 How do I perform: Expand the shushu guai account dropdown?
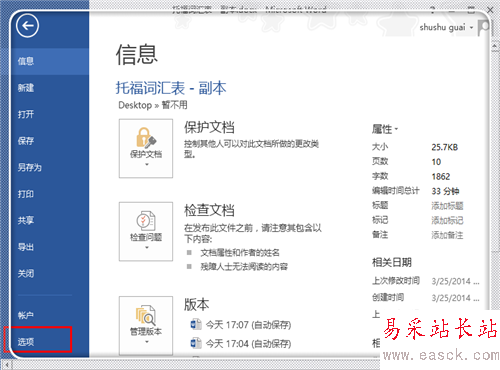[x=471, y=28]
